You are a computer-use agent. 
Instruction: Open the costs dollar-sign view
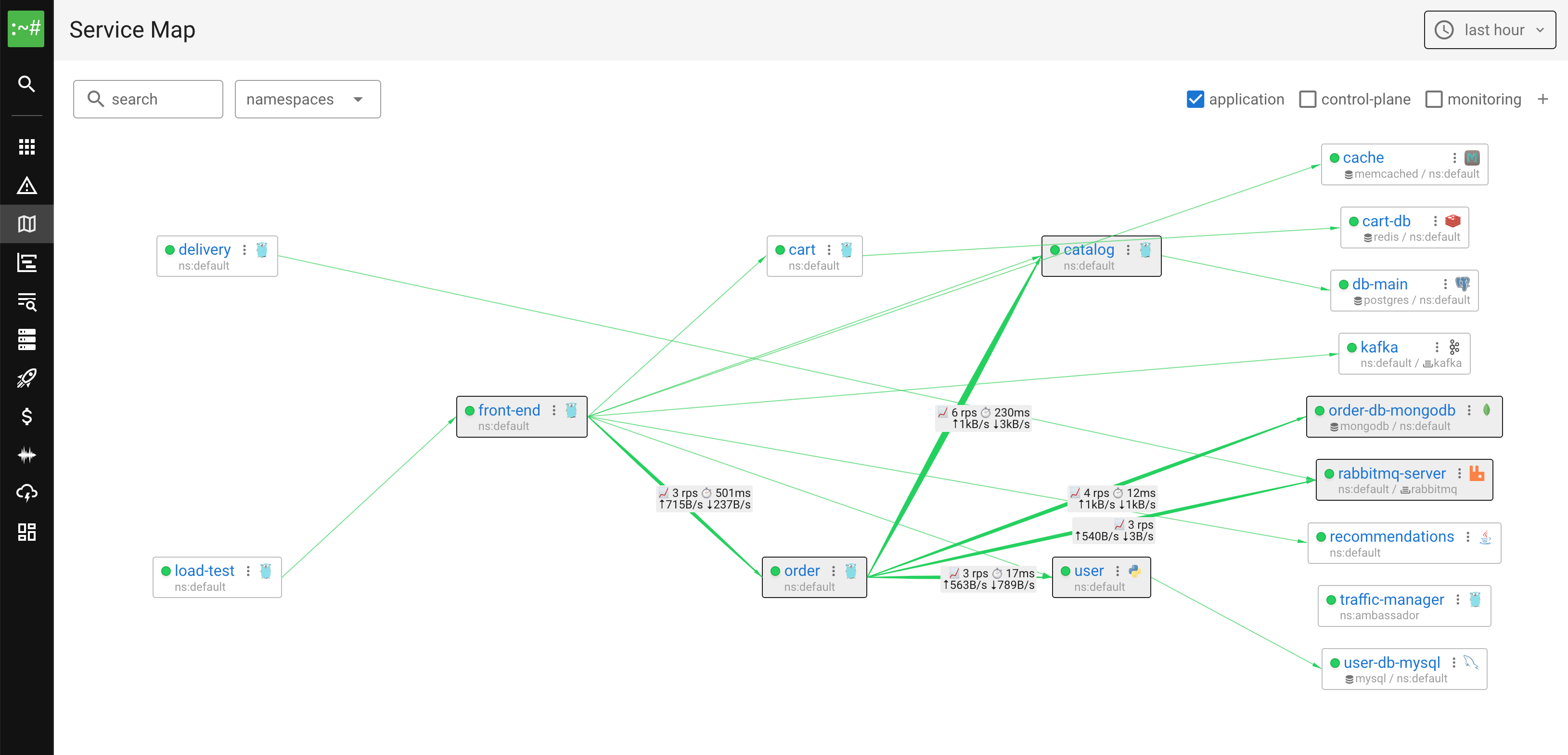click(27, 417)
